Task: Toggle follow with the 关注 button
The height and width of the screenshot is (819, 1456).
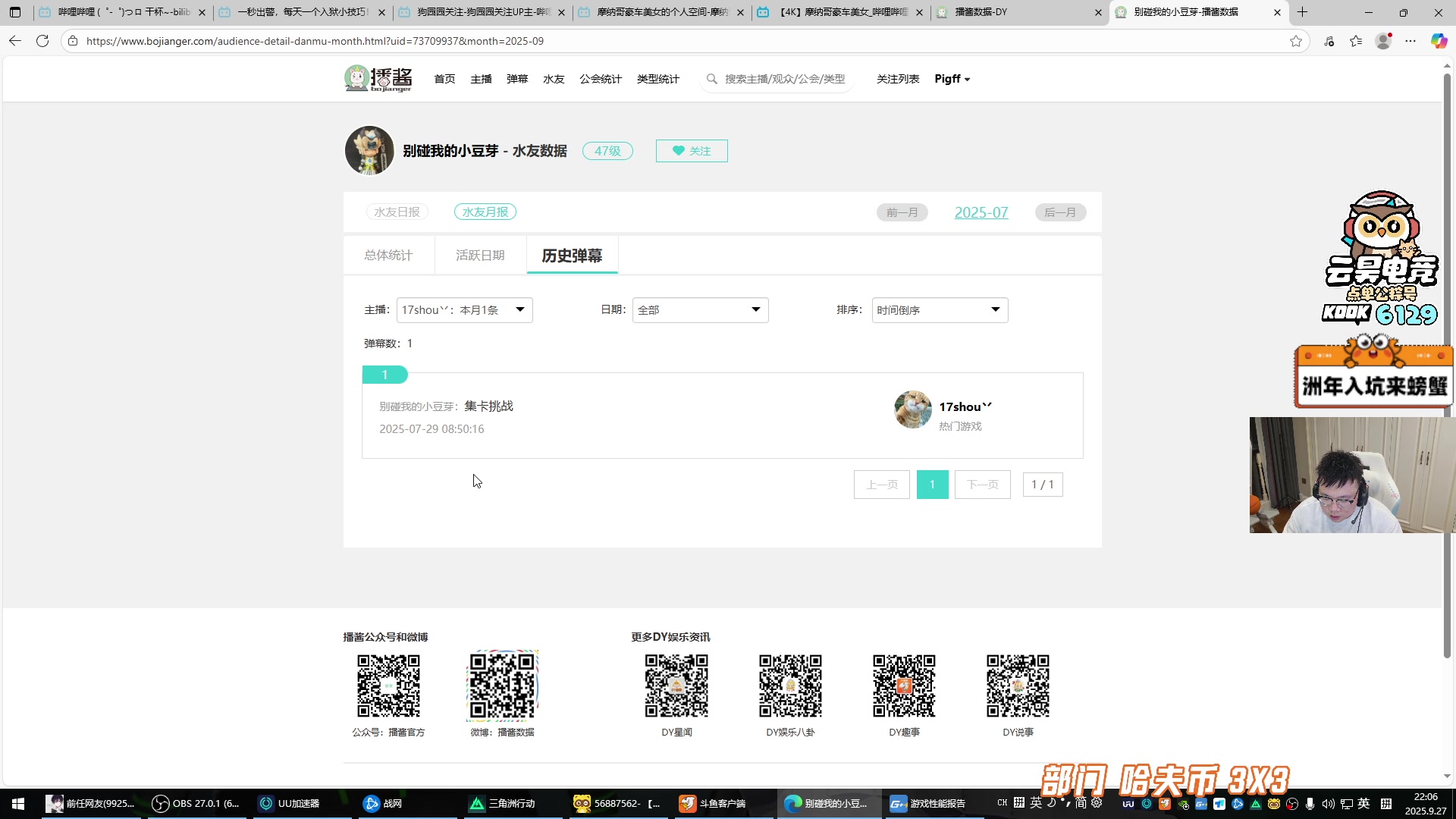Action: (x=691, y=151)
